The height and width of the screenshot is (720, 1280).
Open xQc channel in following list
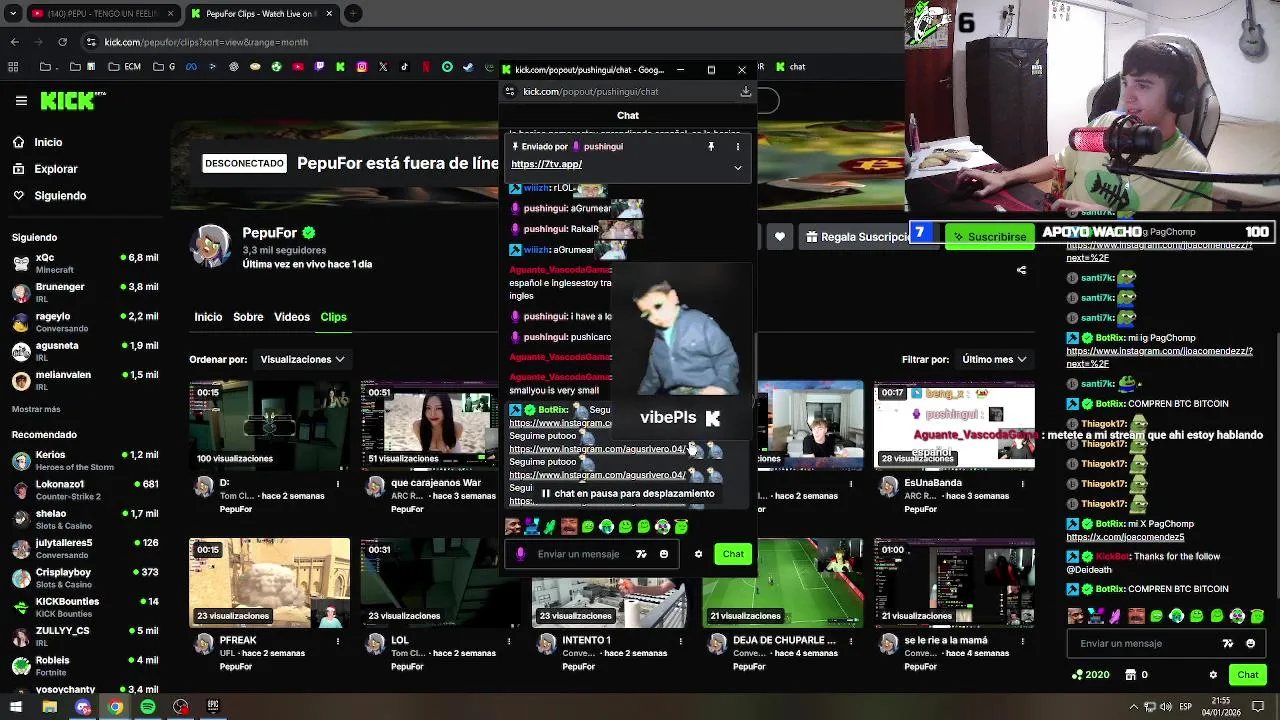(85, 263)
